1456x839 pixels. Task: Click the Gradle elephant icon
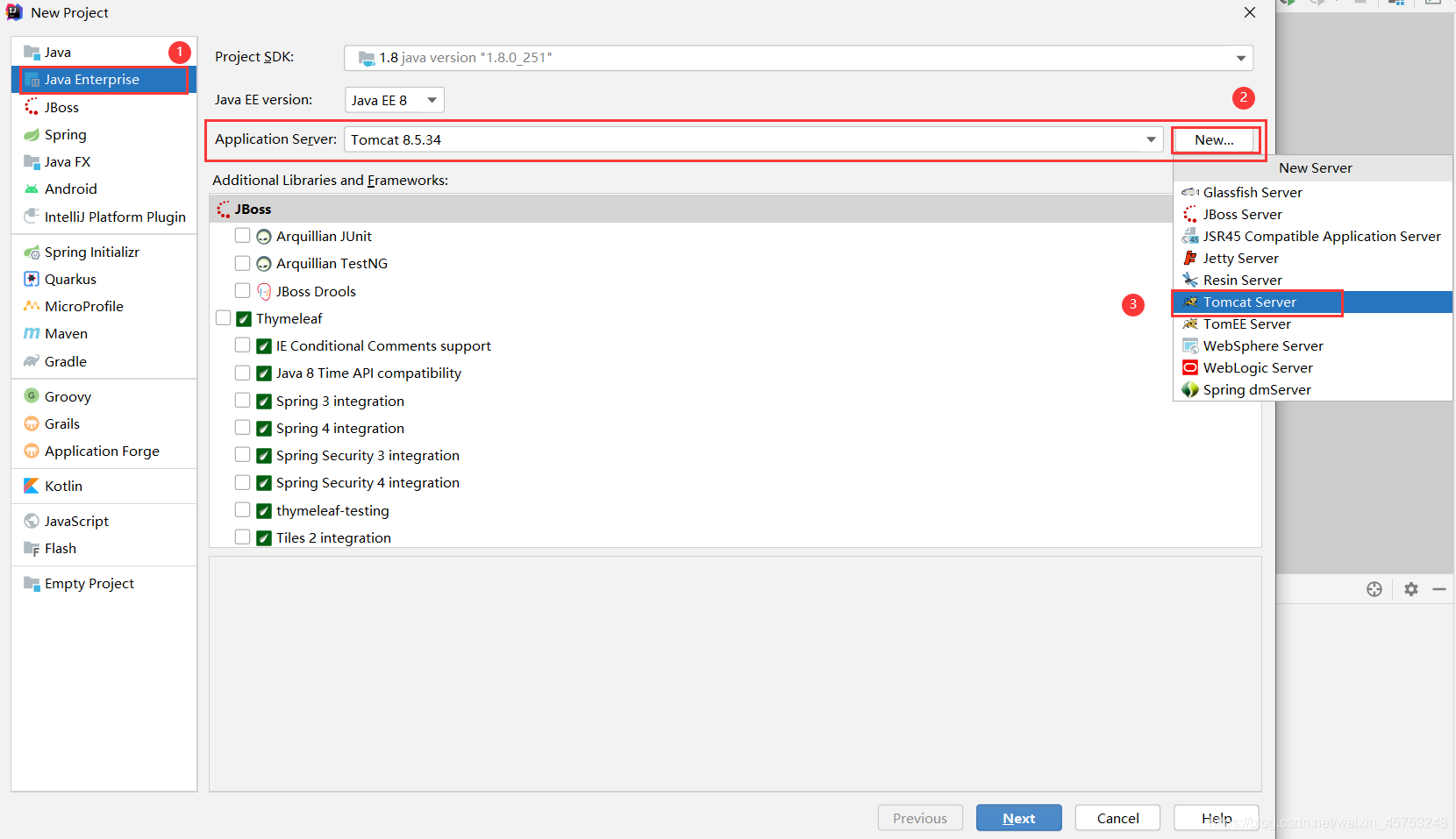(32, 361)
